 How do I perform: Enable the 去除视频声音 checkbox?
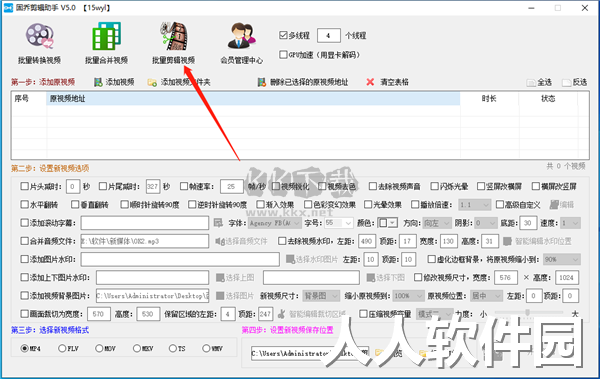click(373, 186)
